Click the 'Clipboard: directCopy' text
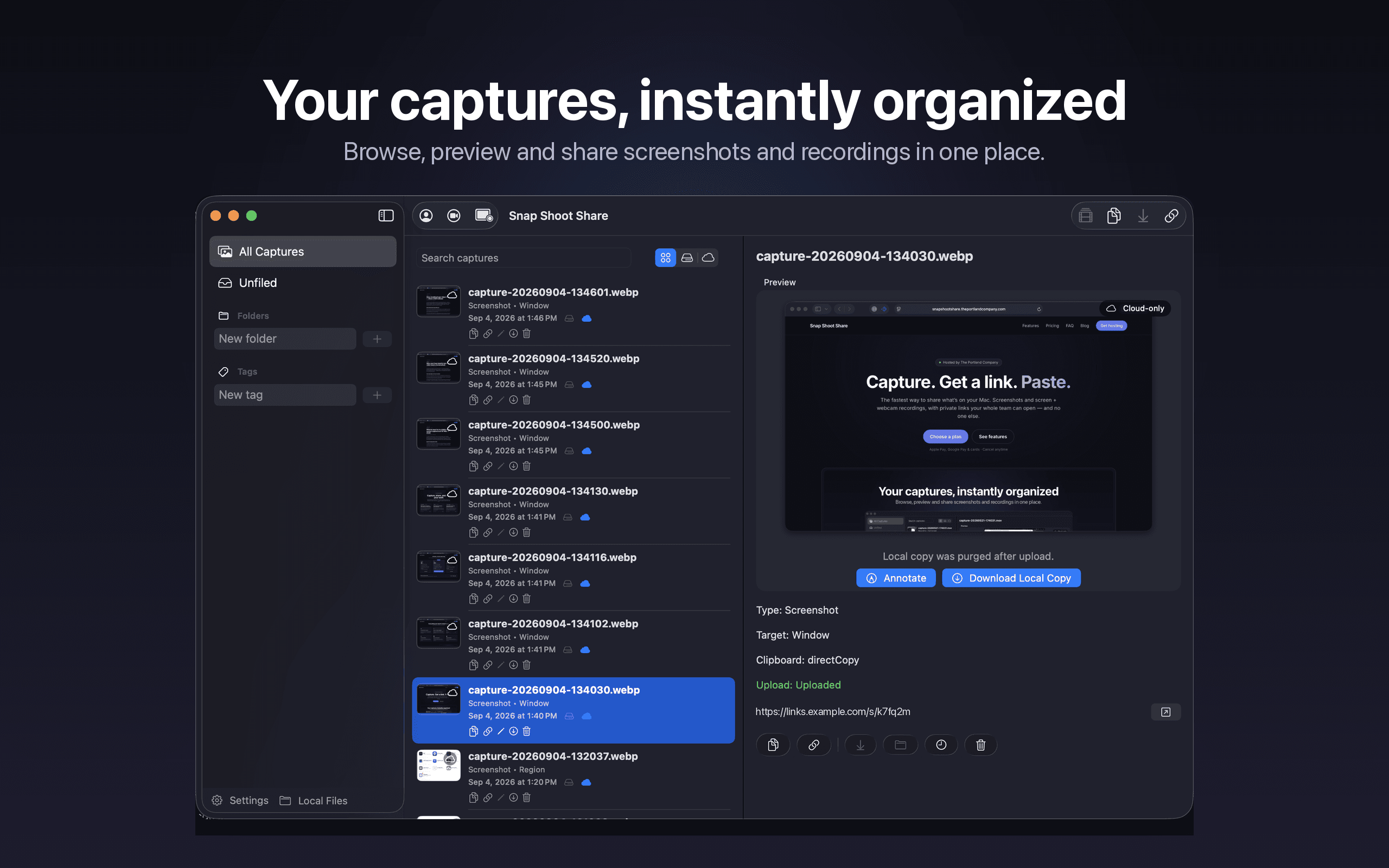 pos(807,660)
